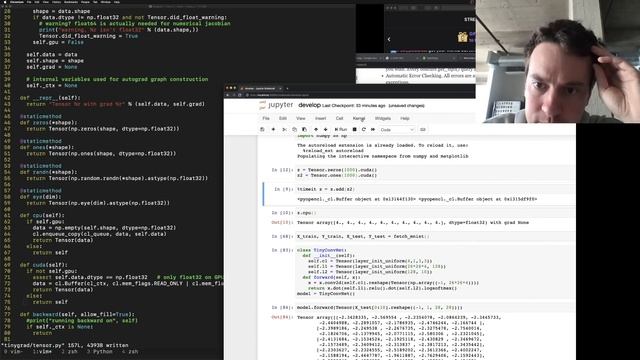The image size is (640, 360).
Task: Select the z.cpu() cell
Action: tap(435, 213)
